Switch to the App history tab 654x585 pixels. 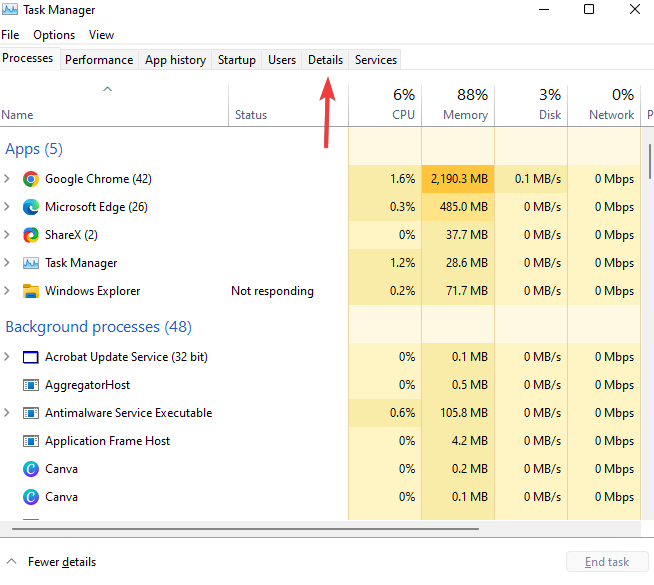pos(176,60)
